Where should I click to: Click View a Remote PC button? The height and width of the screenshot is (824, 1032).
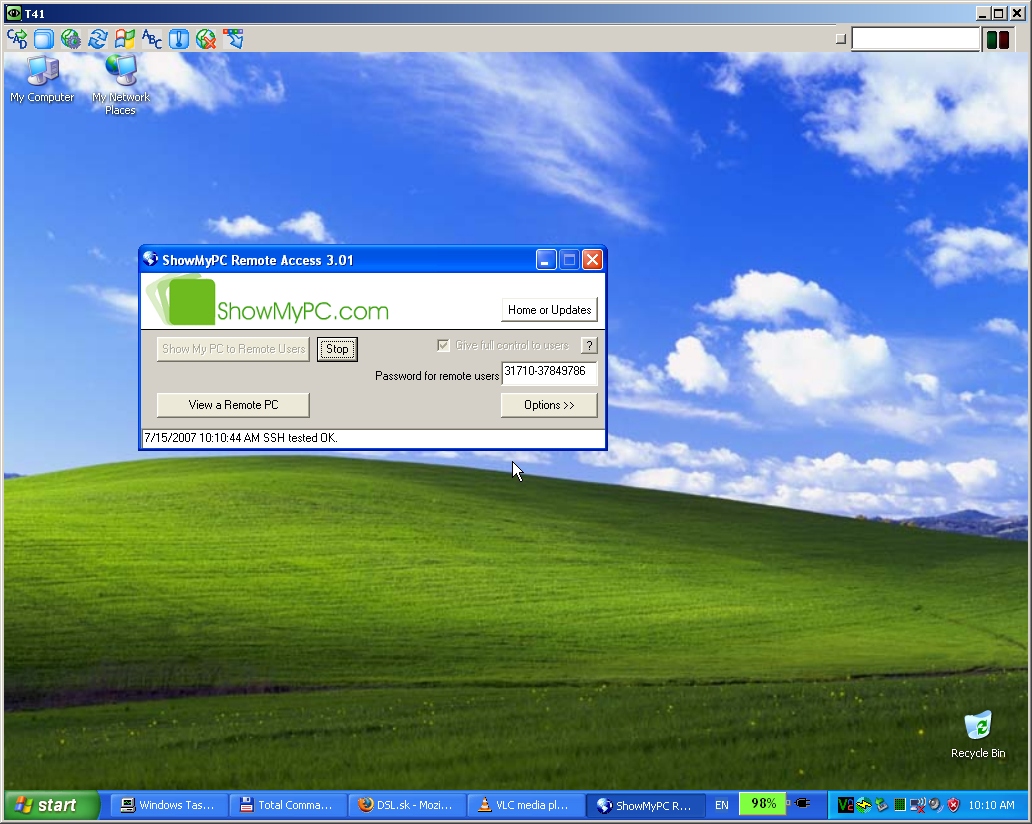point(234,405)
